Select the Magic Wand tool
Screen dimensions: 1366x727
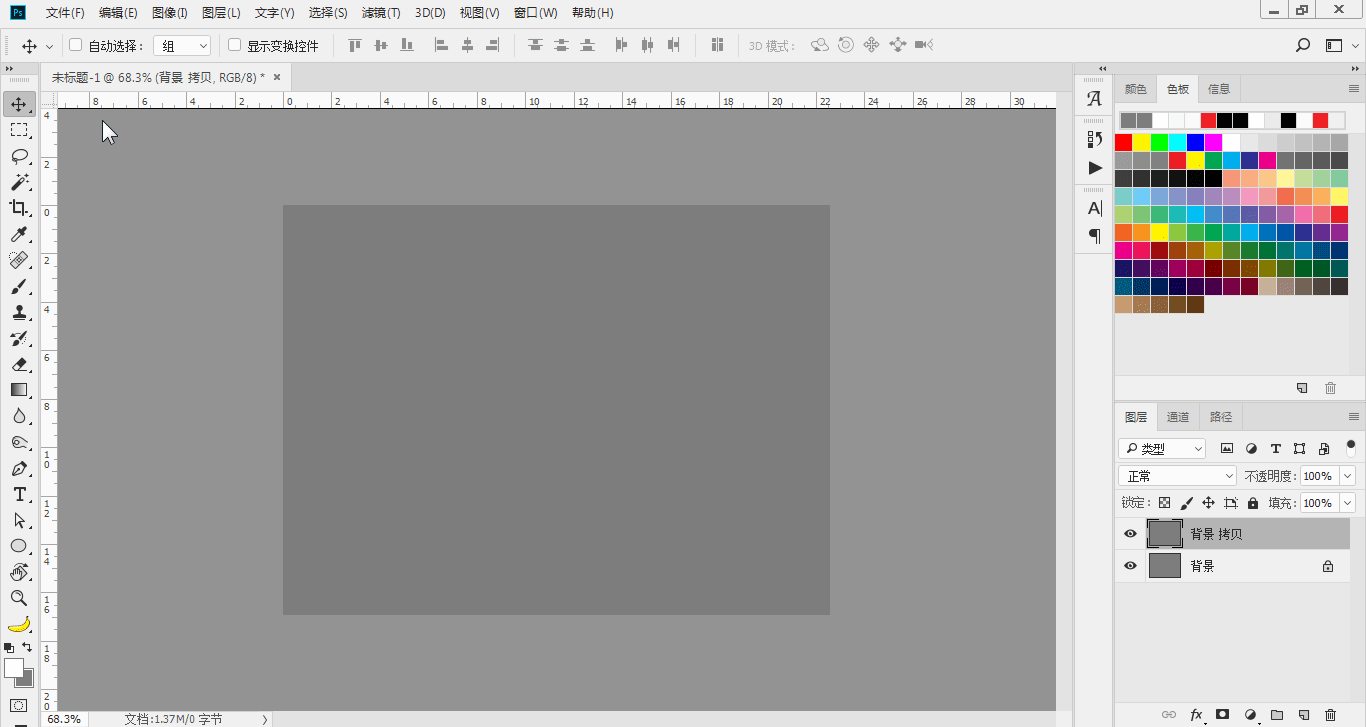click(19, 182)
